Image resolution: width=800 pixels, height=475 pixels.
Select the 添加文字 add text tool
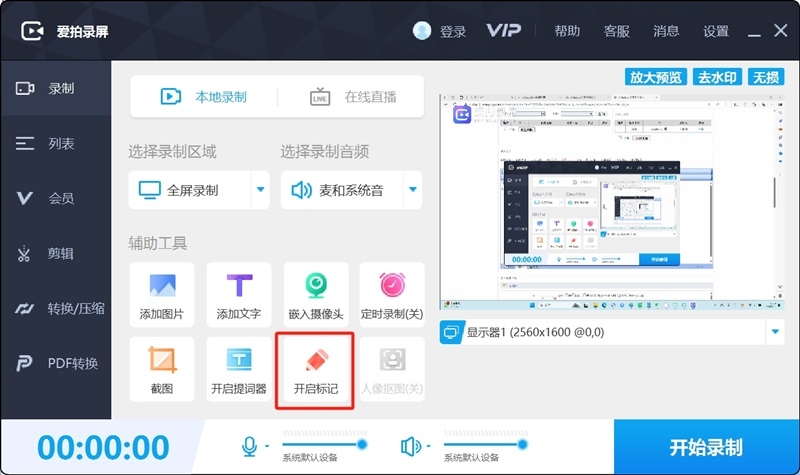(239, 295)
